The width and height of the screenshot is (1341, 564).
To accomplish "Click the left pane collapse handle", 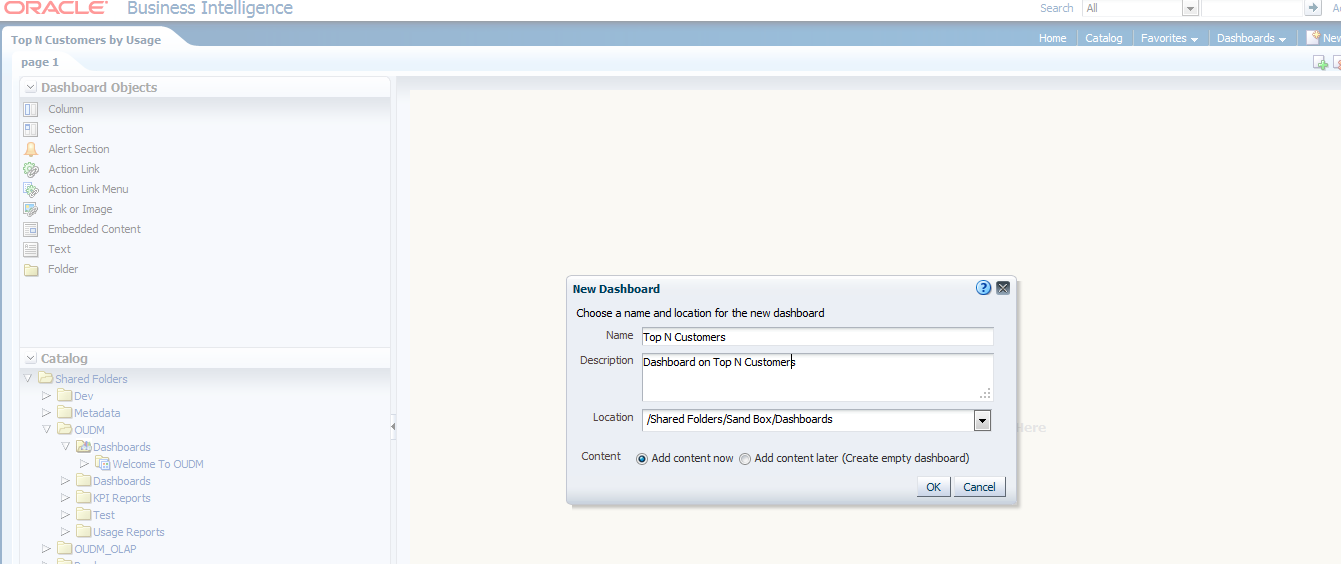I will click(393, 427).
